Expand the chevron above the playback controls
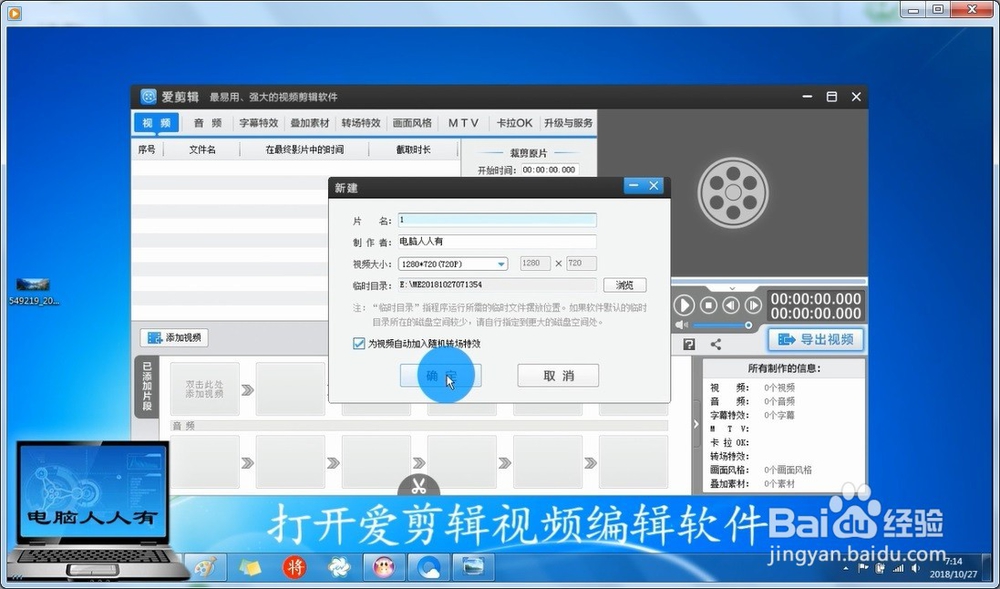The height and width of the screenshot is (589, 1000). 732,288
